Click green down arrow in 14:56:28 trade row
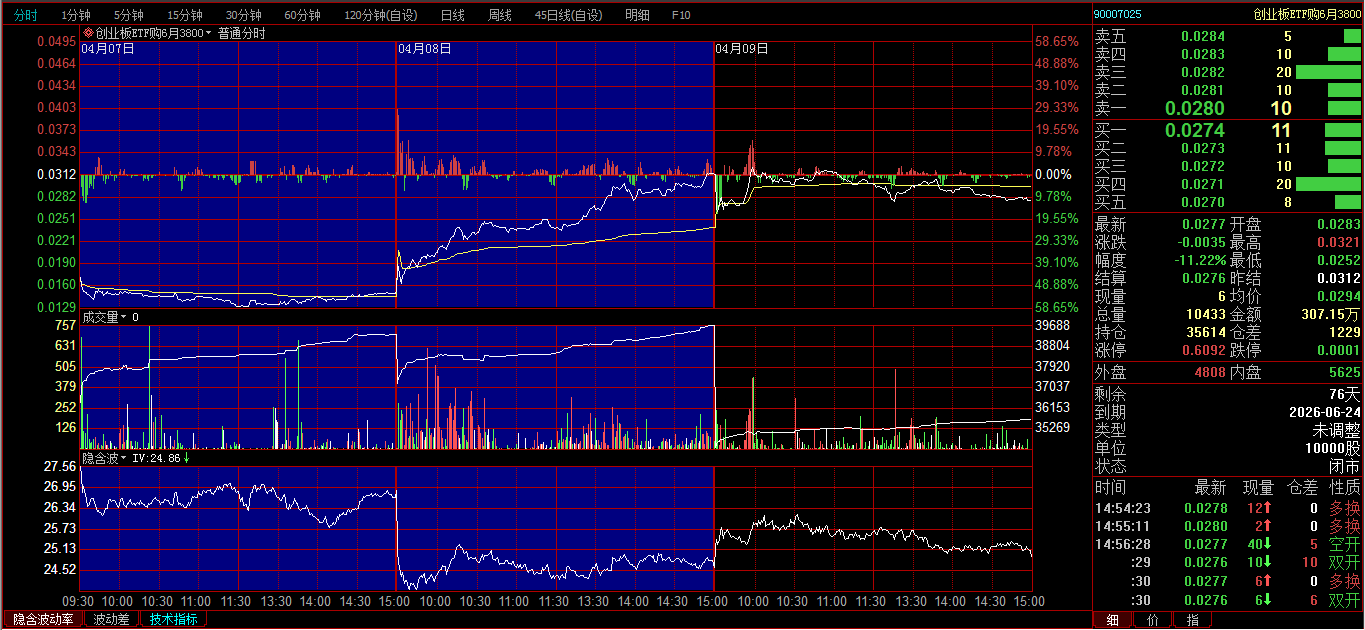 pos(1267,544)
